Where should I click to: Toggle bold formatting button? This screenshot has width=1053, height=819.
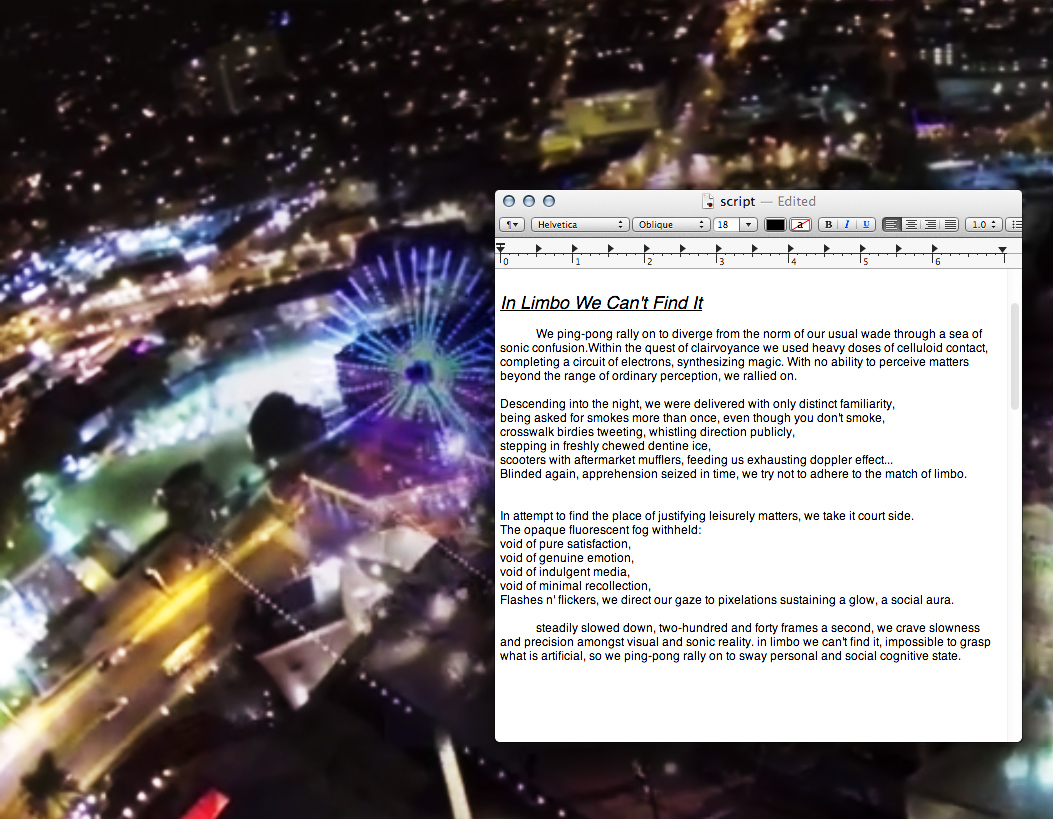coord(827,225)
